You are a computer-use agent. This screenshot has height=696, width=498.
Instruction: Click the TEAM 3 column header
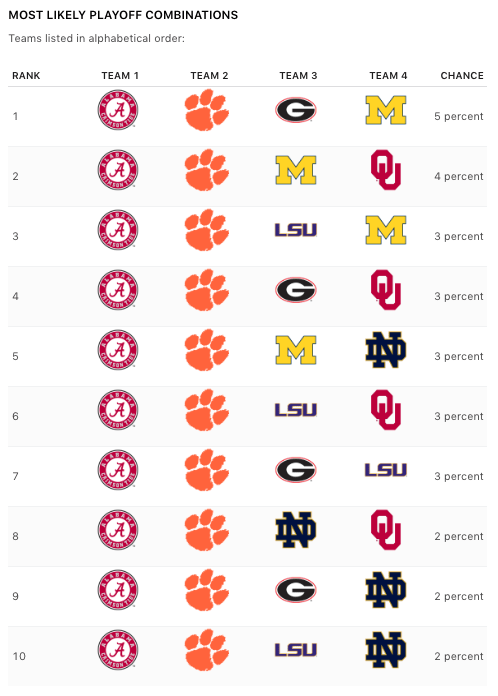point(298,75)
